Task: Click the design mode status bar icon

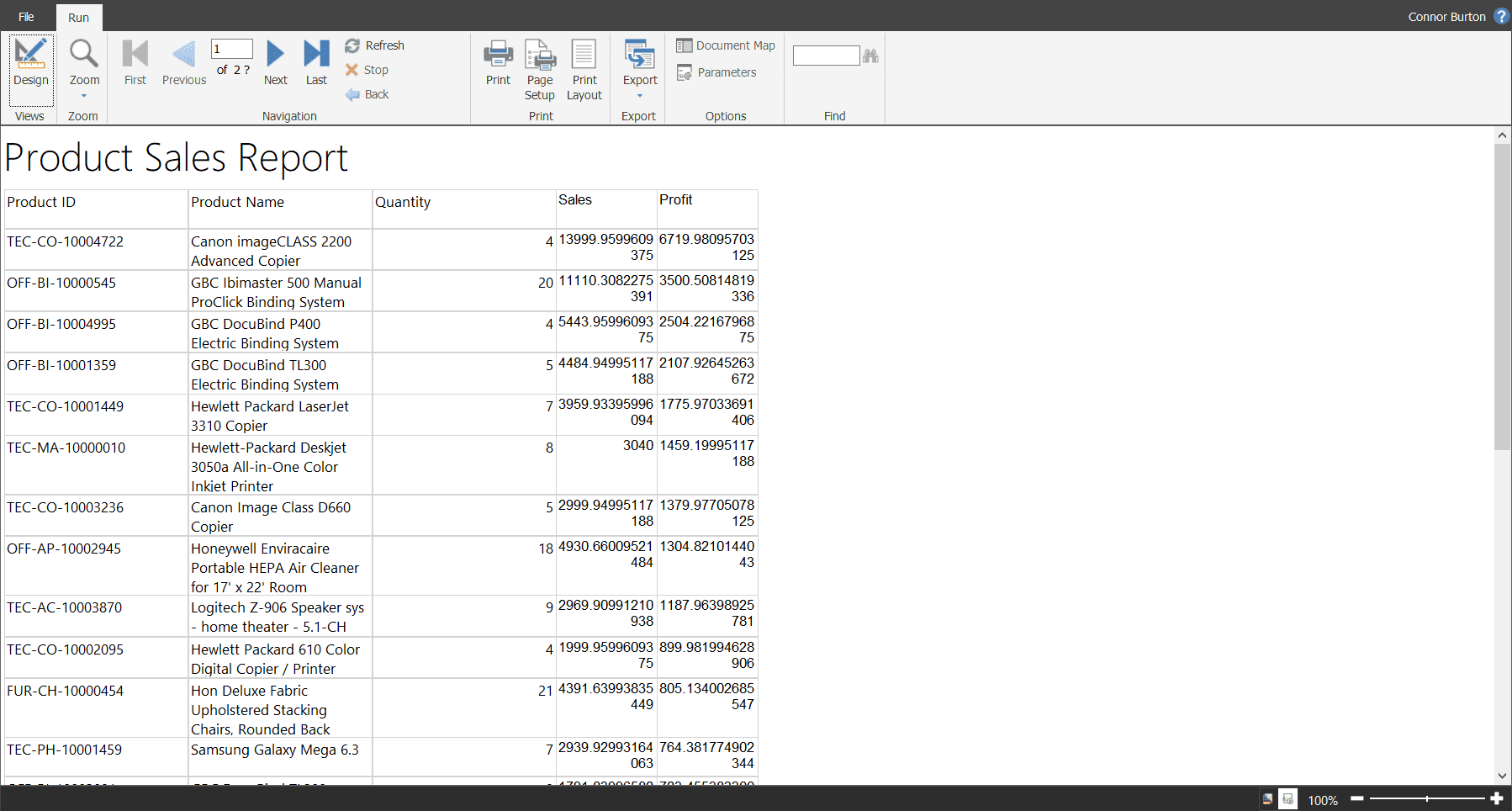Action: point(1267,799)
